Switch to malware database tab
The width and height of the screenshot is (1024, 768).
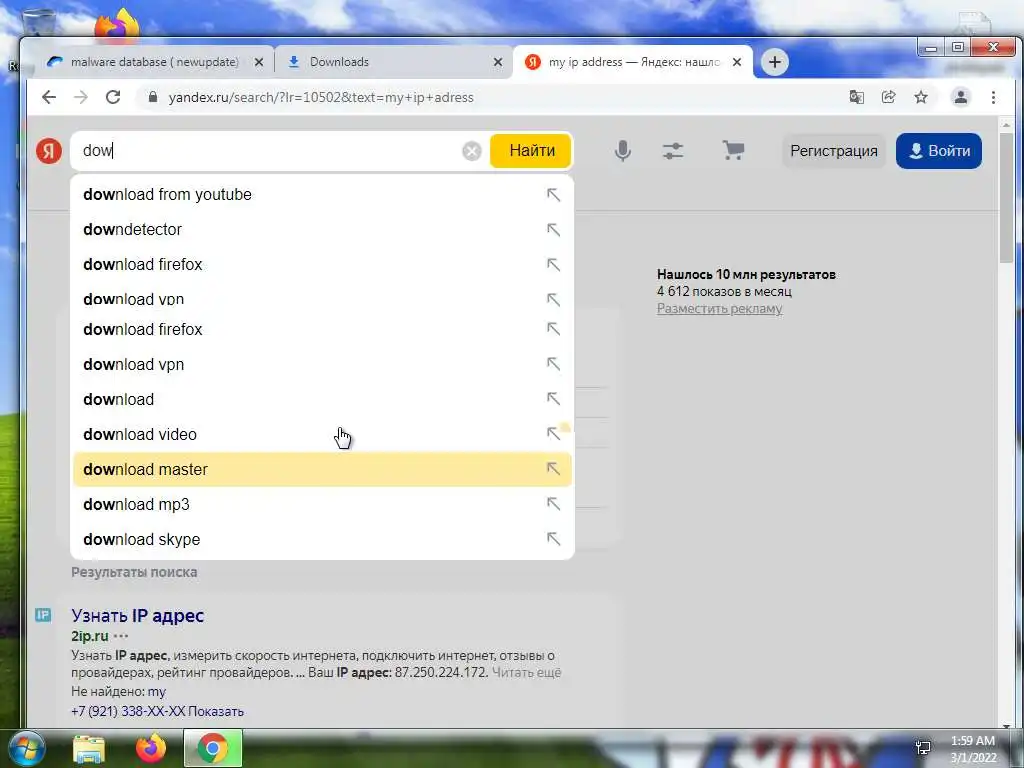point(154,62)
